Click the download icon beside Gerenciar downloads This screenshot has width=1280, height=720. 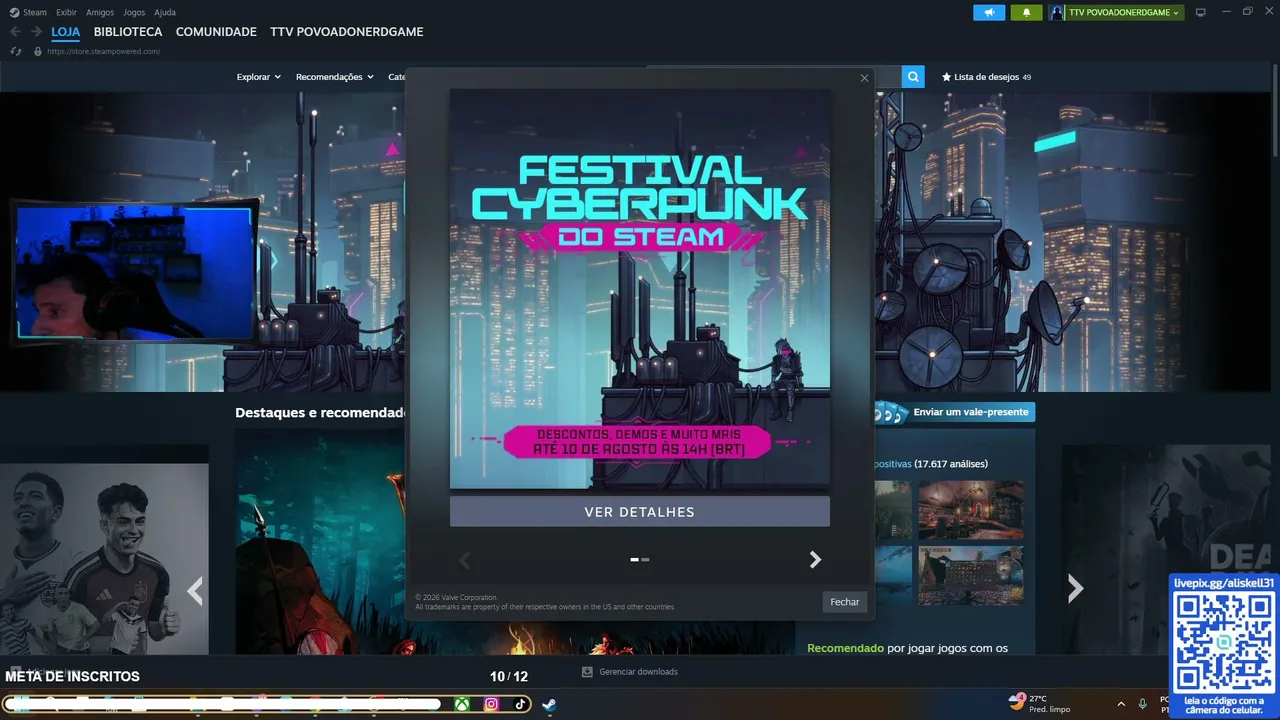tap(588, 672)
